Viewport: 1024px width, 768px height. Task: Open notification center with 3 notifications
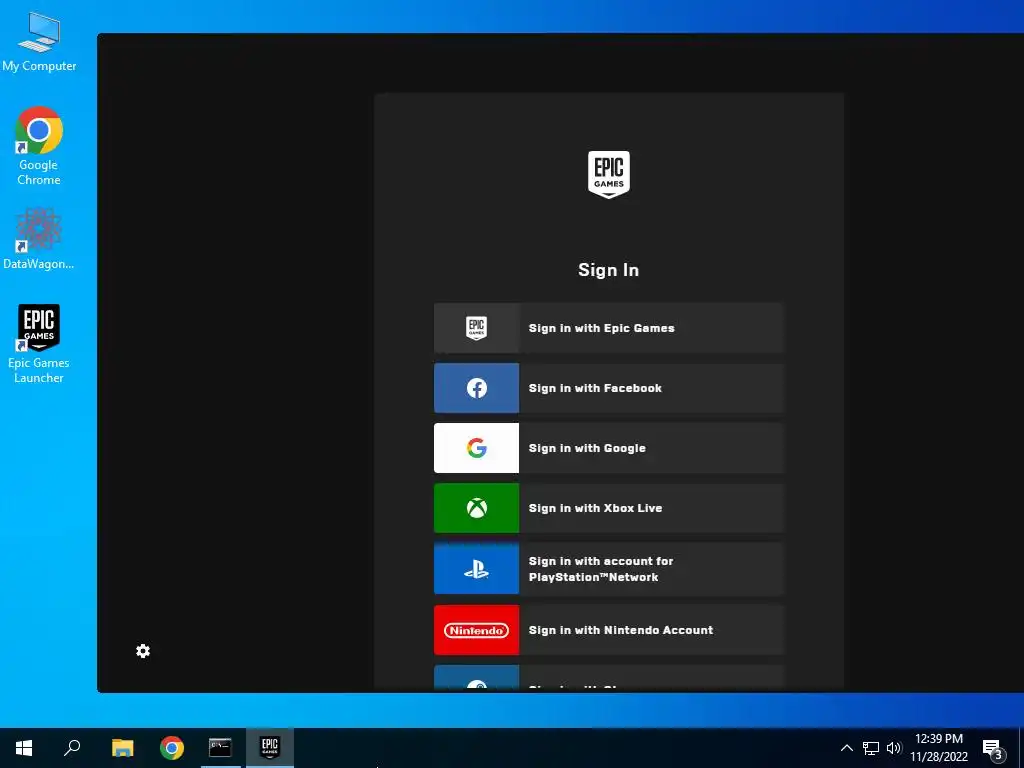pos(993,748)
